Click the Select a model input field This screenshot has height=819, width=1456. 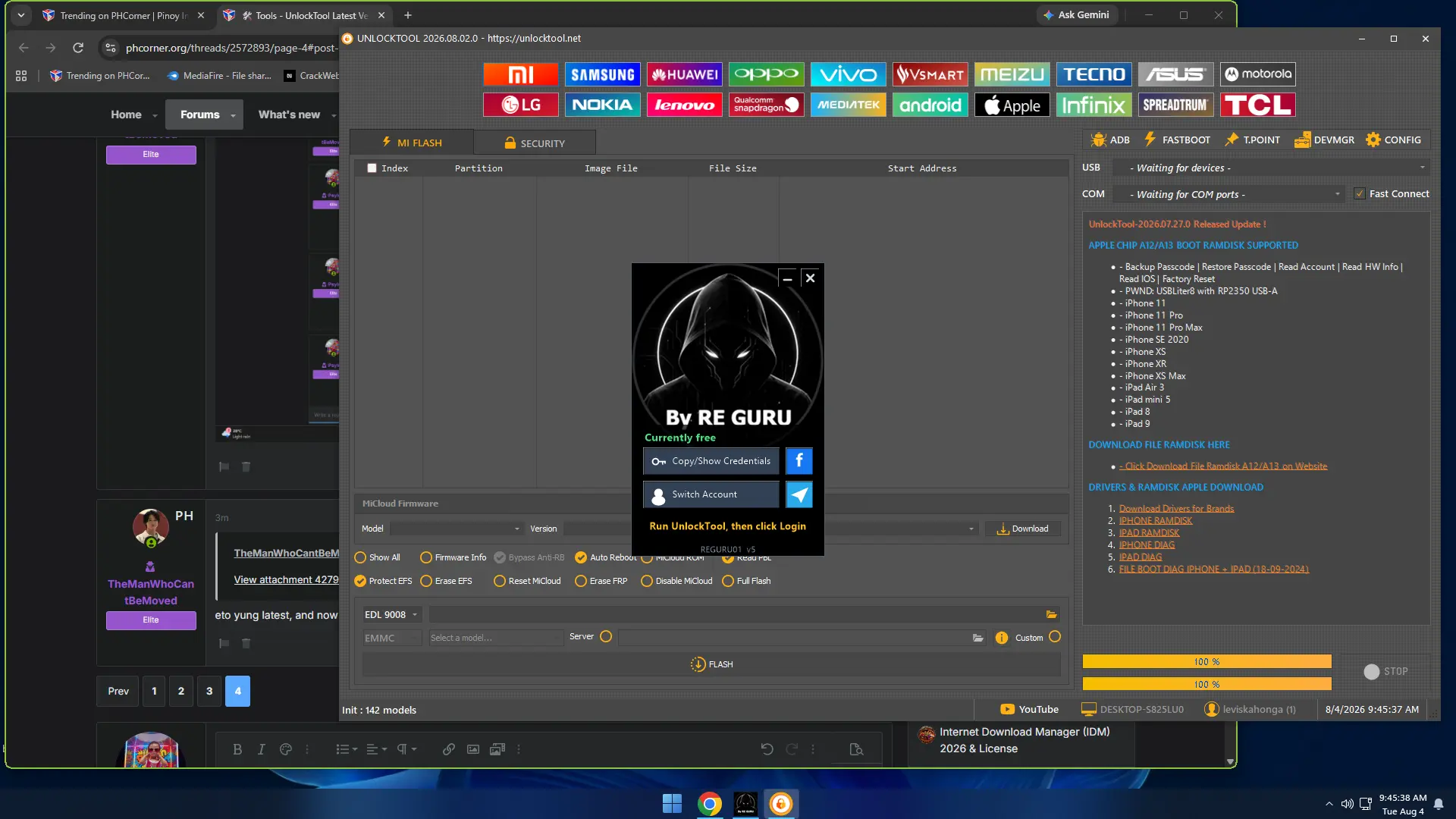[496, 638]
